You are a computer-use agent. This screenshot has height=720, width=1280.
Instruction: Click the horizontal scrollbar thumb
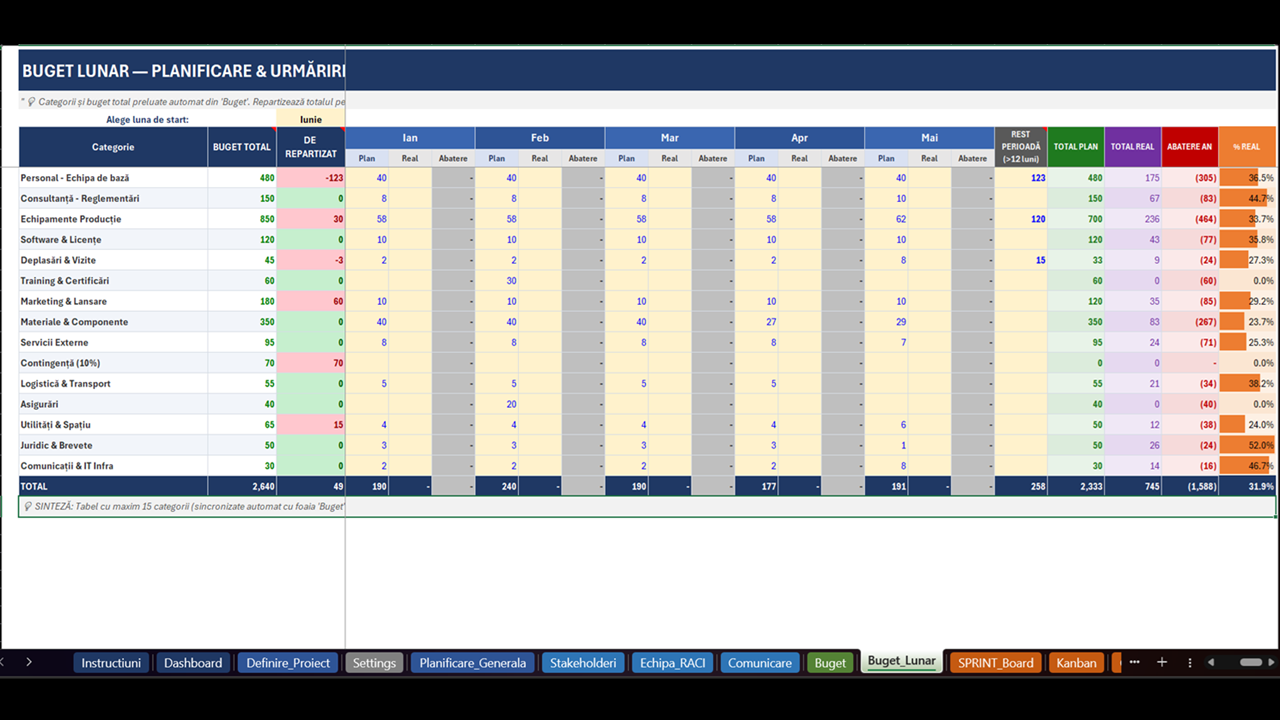pyautogui.click(x=1251, y=662)
